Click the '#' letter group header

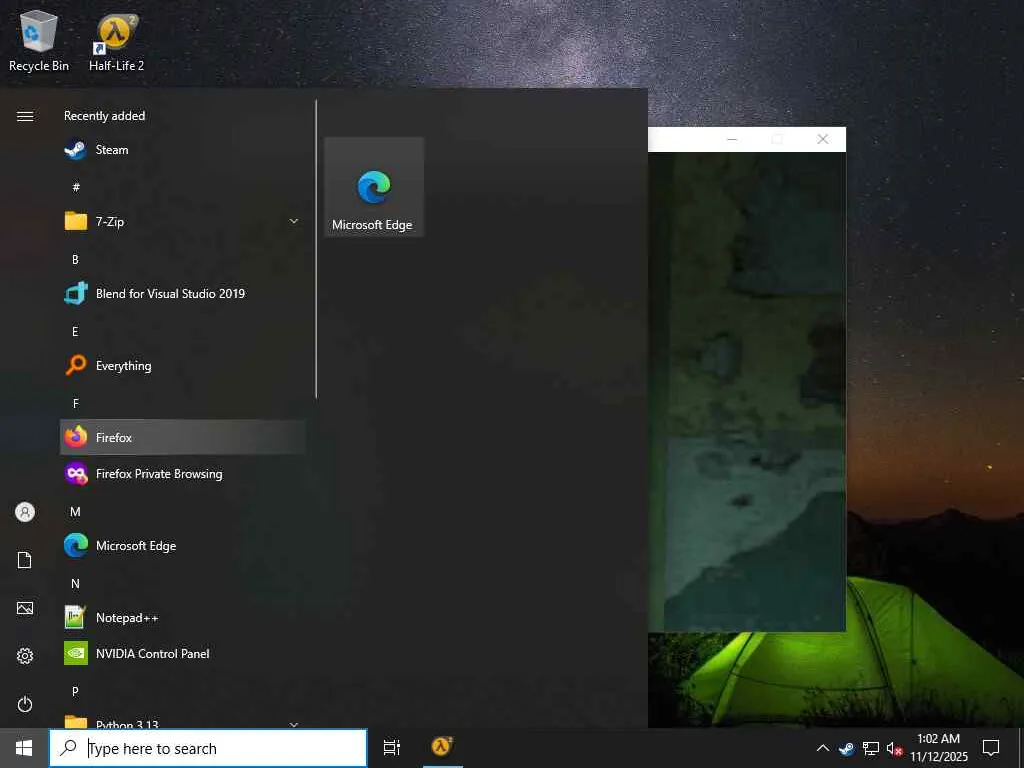[76, 187]
